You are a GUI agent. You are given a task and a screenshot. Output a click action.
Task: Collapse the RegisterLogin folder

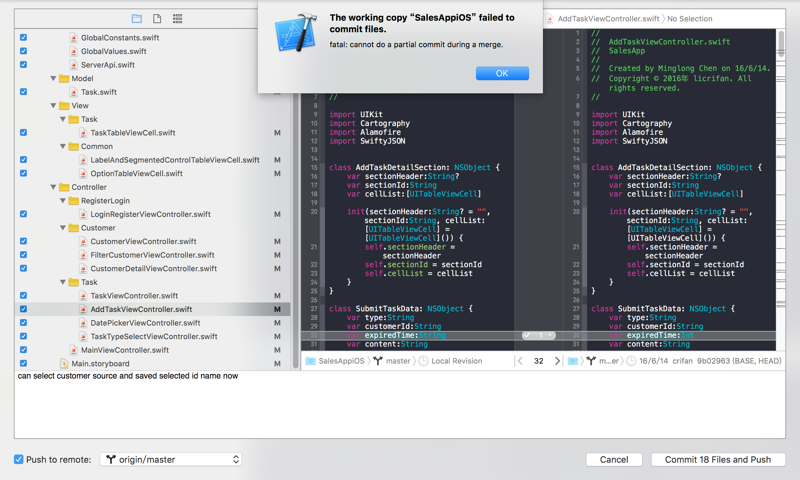coord(63,201)
